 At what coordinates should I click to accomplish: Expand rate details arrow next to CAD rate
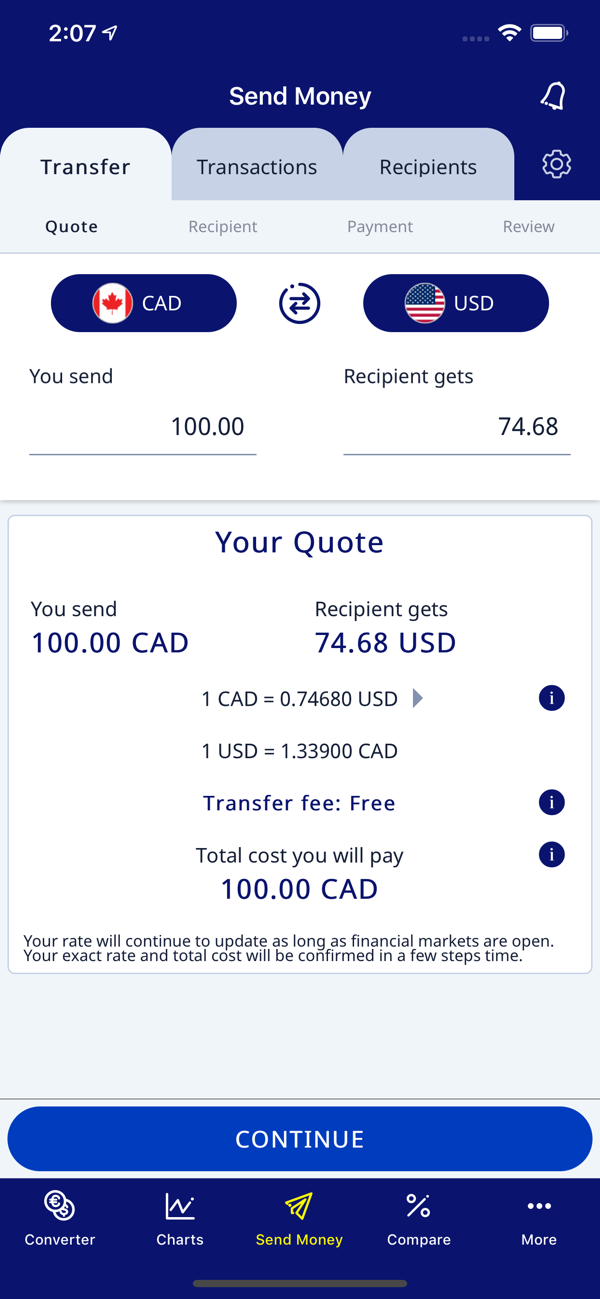coord(418,698)
